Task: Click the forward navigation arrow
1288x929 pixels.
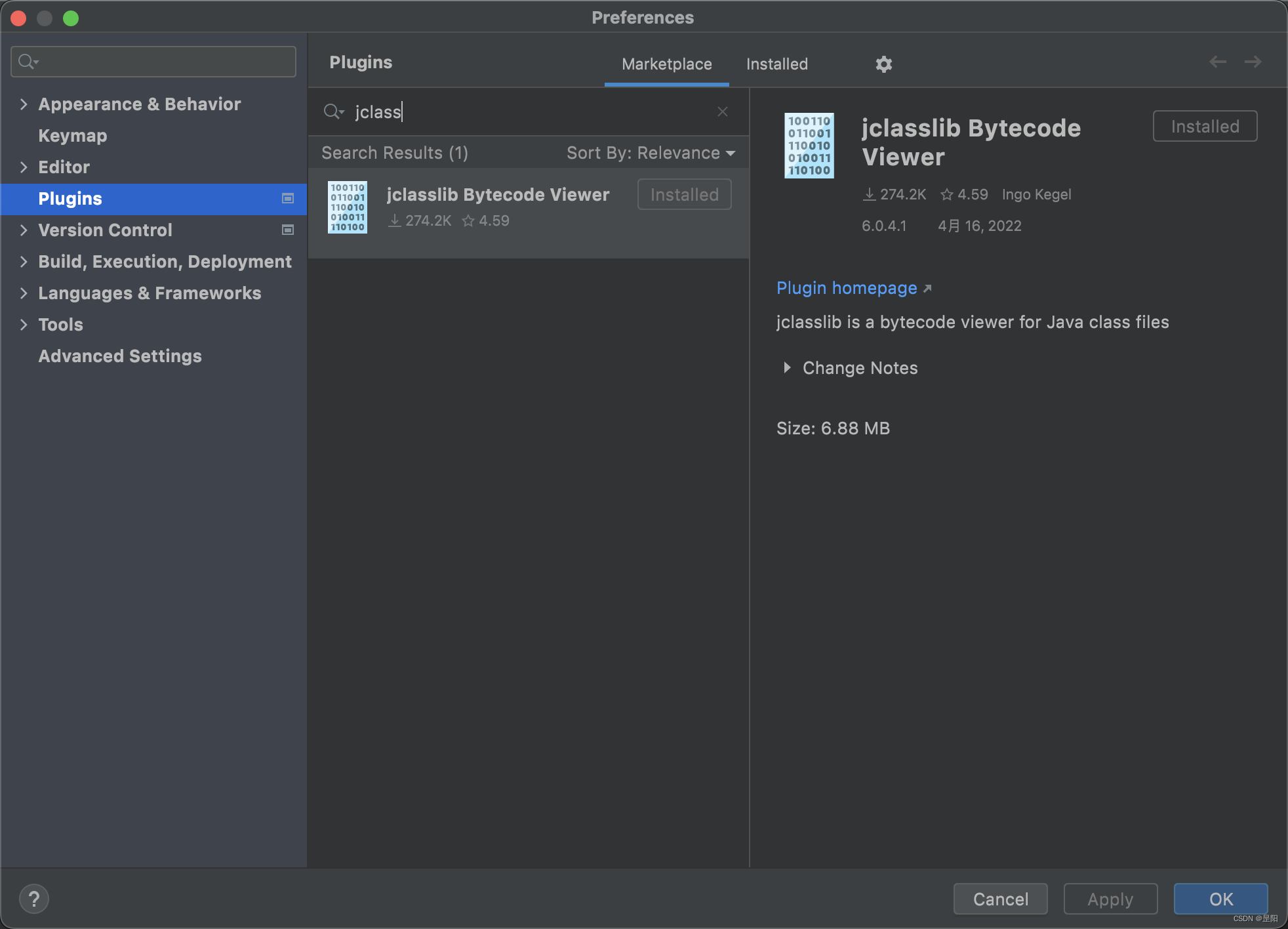Action: pyautogui.click(x=1253, y=61)
